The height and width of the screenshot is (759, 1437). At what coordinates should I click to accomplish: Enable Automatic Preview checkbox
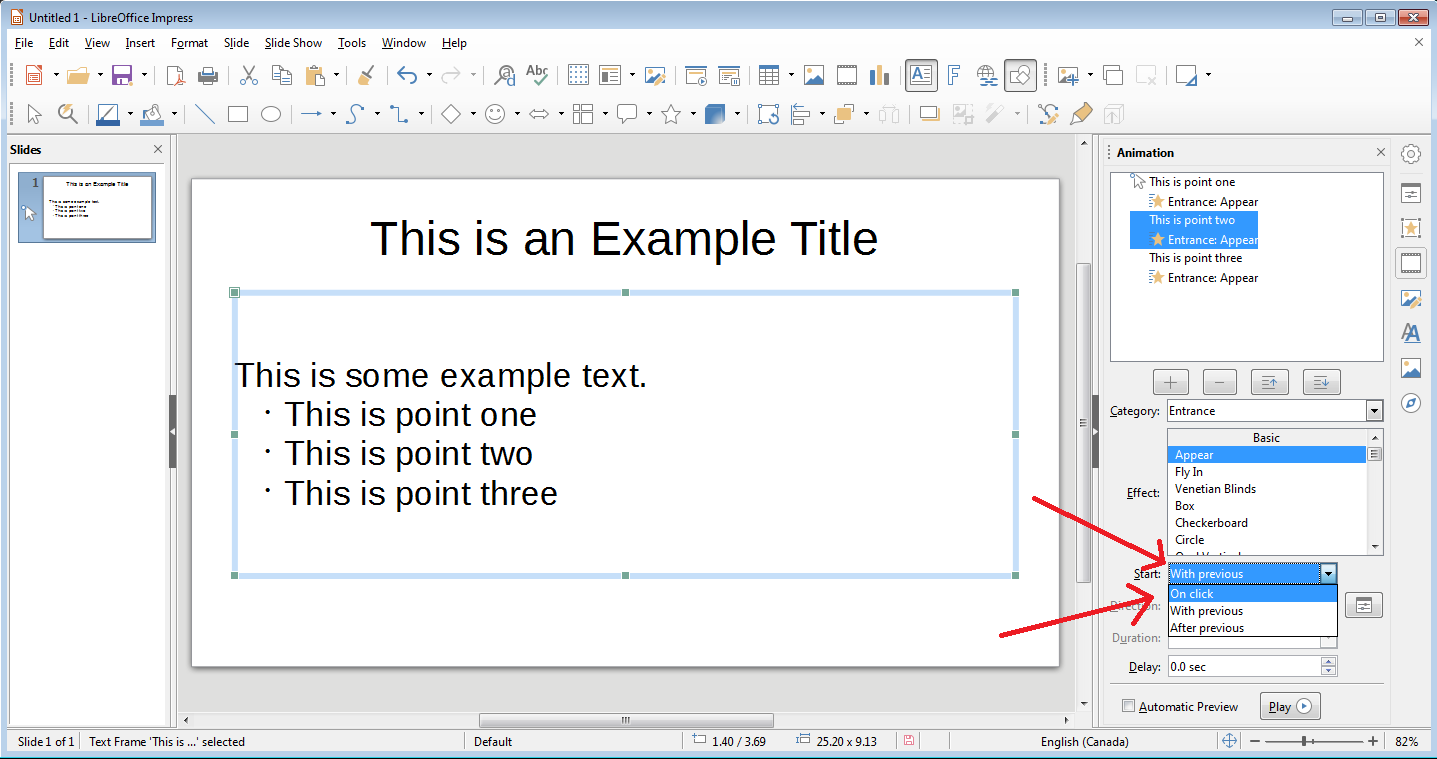[1129, 706]
